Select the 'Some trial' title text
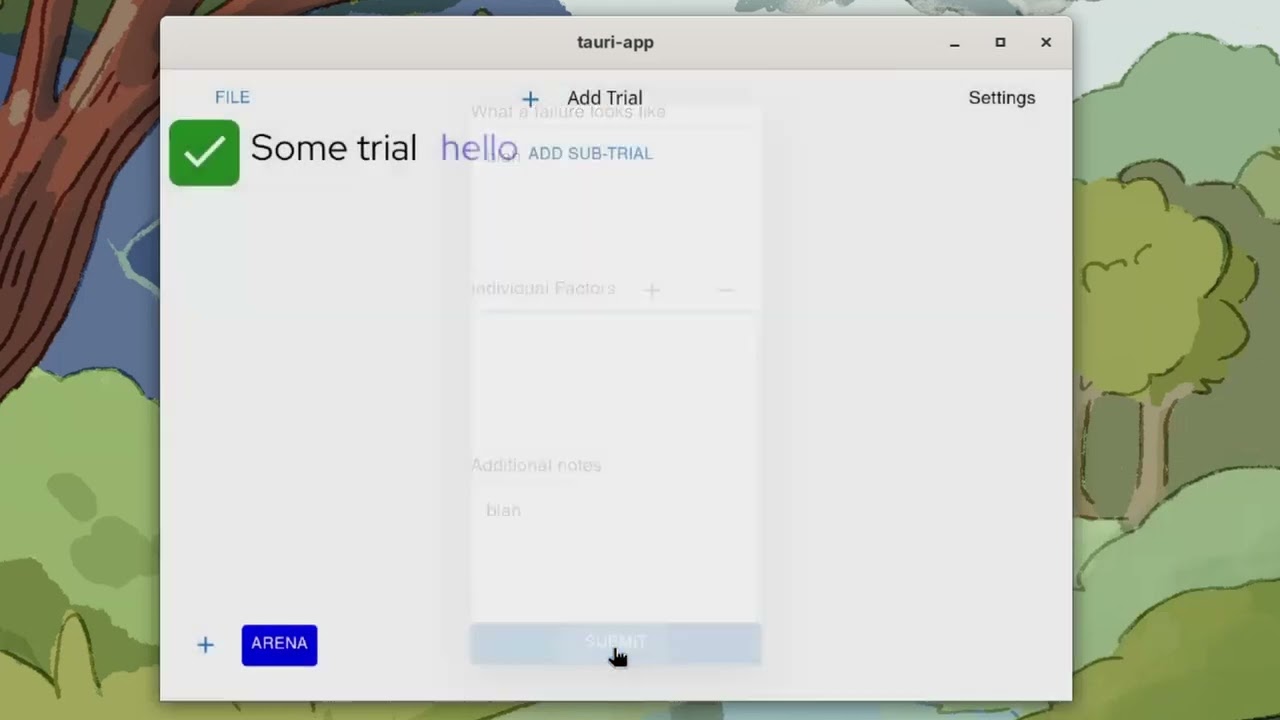The width and height of the screenshot is (1280, 720). pos(333,148)
